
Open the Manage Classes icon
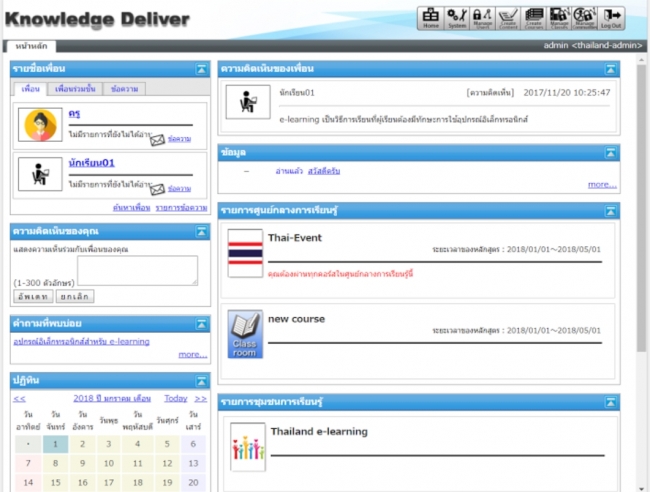pos(559,18)
